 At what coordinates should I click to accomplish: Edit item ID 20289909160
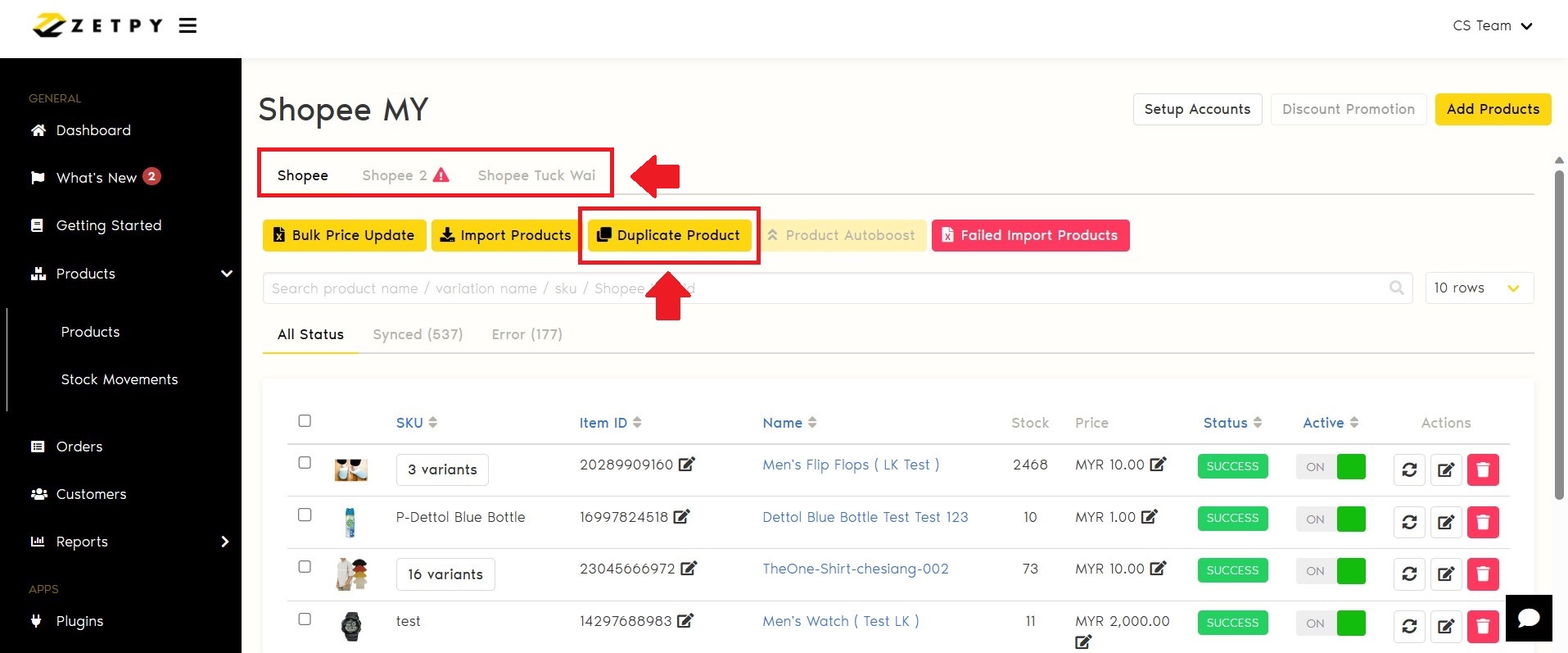687,464
